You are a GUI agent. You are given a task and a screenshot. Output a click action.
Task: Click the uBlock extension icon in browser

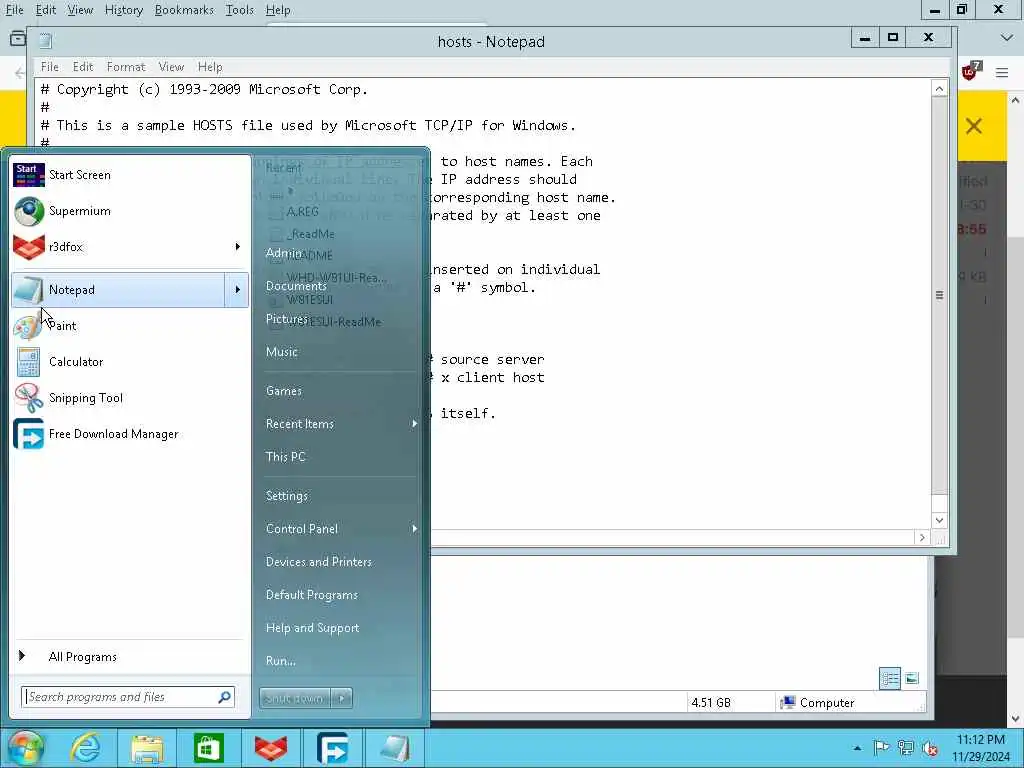pyautogui.click(x=971, y=71)
